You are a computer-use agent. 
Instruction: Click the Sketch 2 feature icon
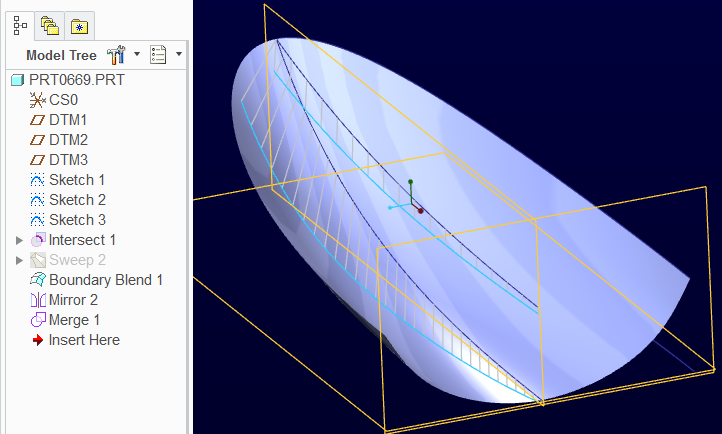pos(37,200)
